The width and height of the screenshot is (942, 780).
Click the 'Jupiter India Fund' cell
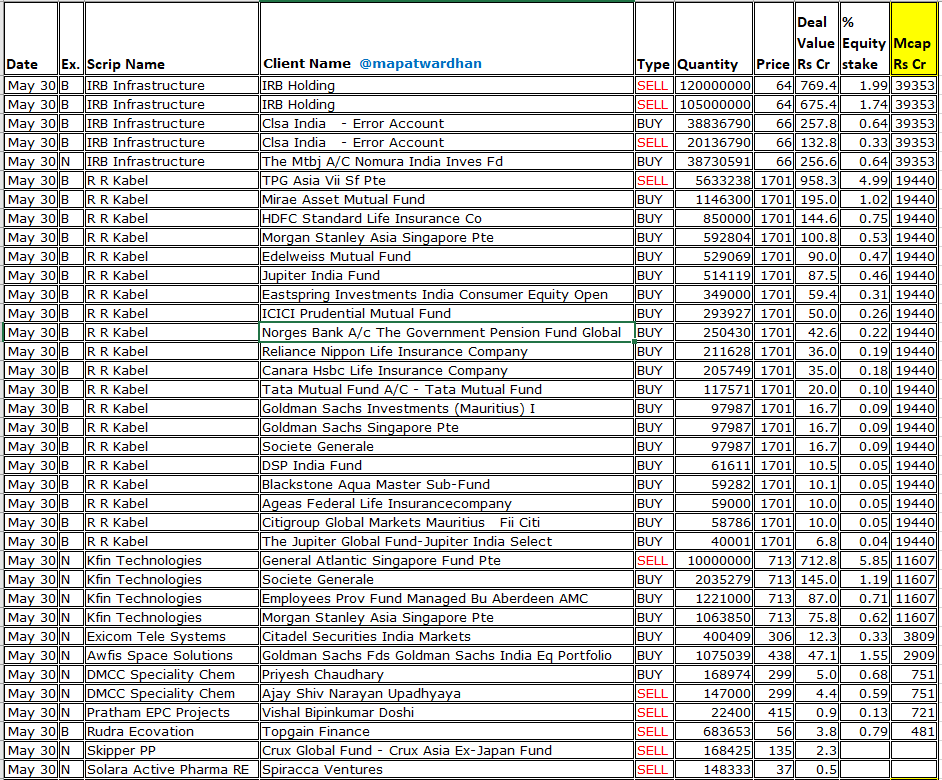tap(447, 276)
